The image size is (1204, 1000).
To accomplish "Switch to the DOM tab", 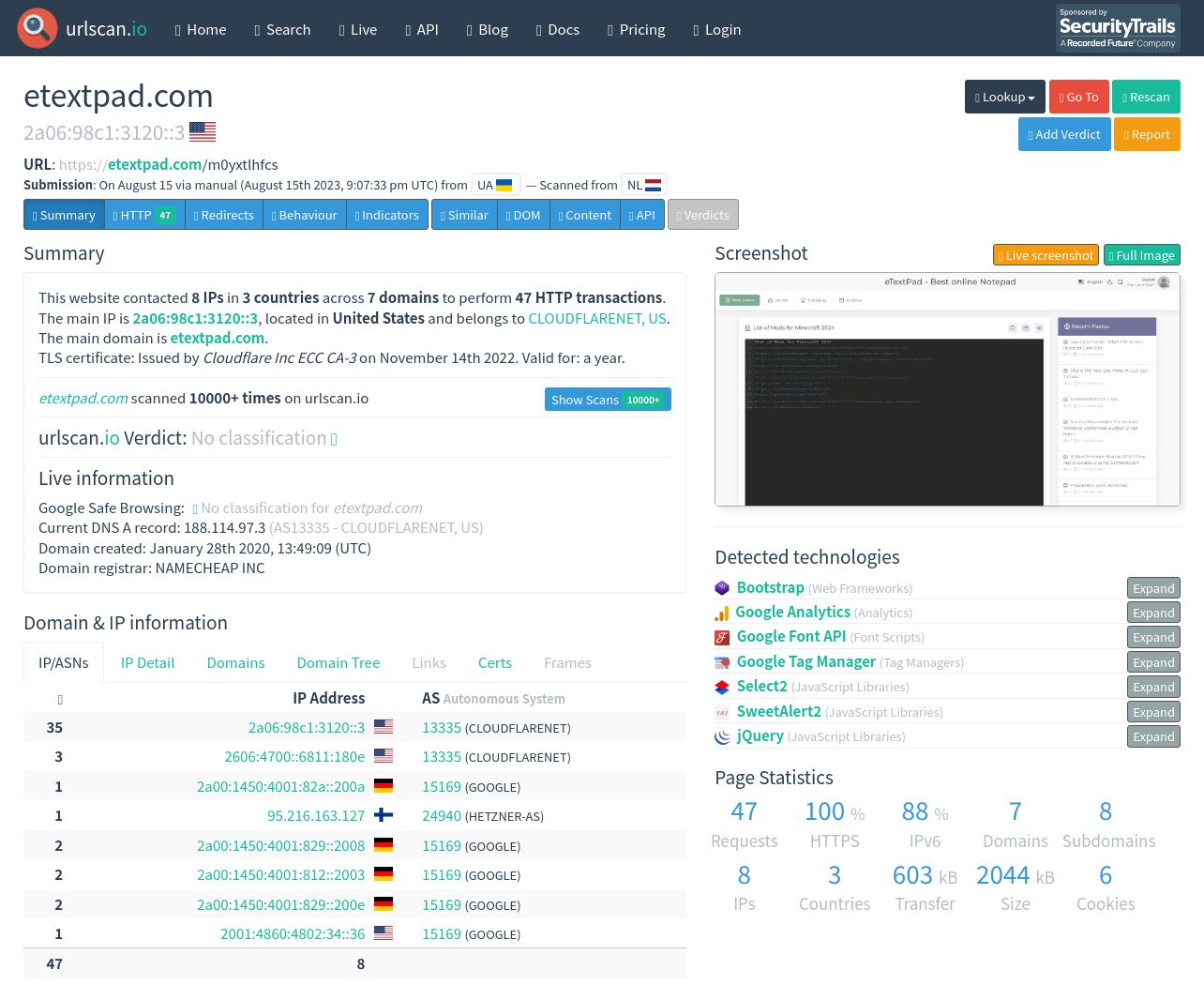I will [x=523, y=215].
